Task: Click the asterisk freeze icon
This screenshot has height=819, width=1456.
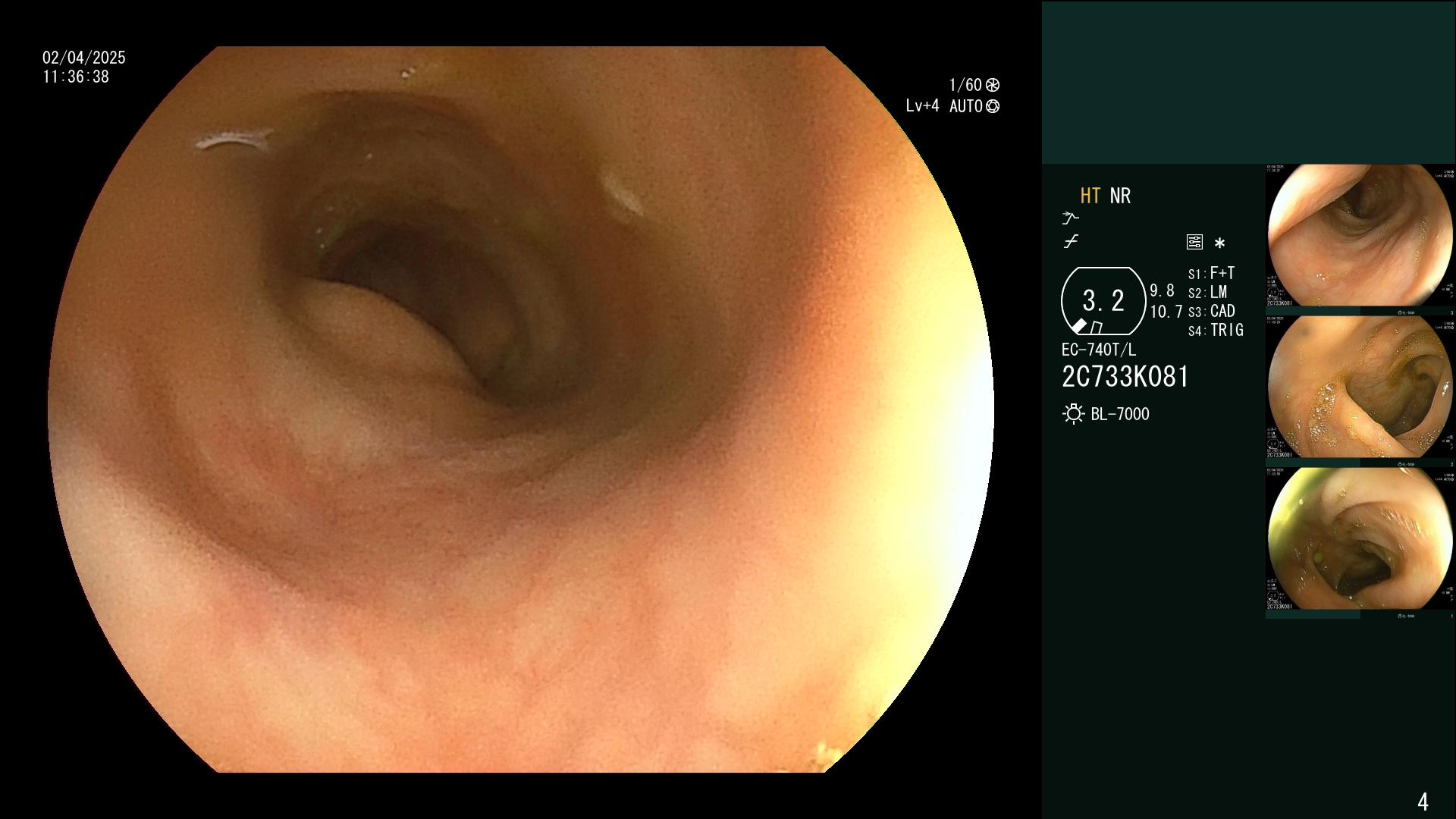Action: (1219, 243)
